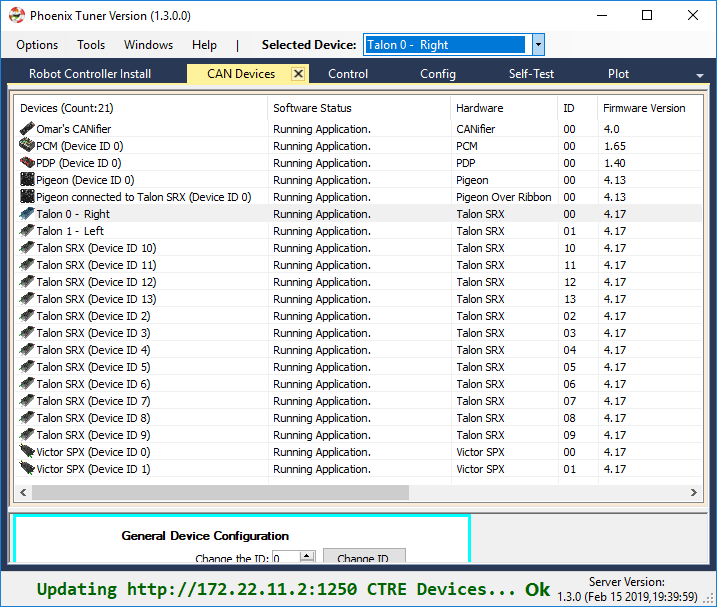The height and width of the screenshot is (607, 717).
Task: Open the Selected Device dropdown arrow
Action: (538, 45)
